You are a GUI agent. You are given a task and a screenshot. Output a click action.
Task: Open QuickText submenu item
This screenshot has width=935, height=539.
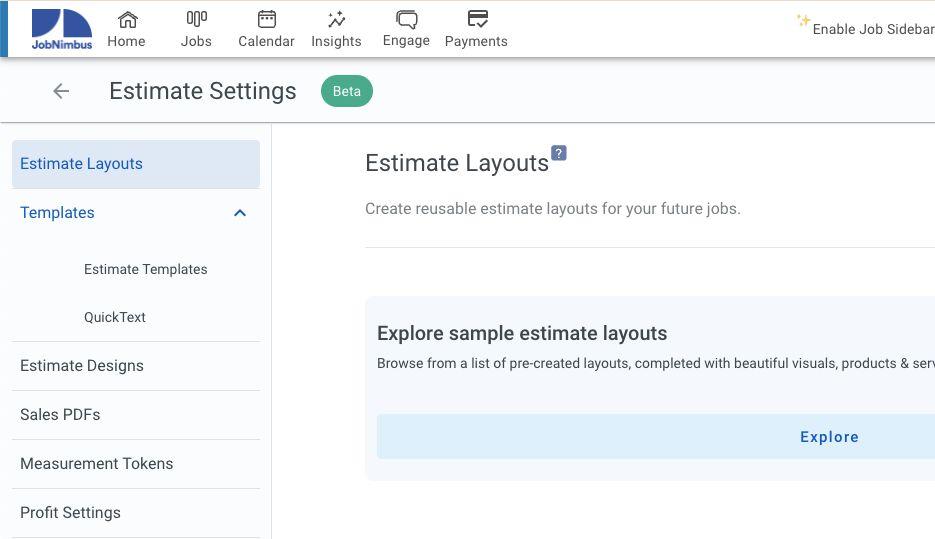coord(115,317)
